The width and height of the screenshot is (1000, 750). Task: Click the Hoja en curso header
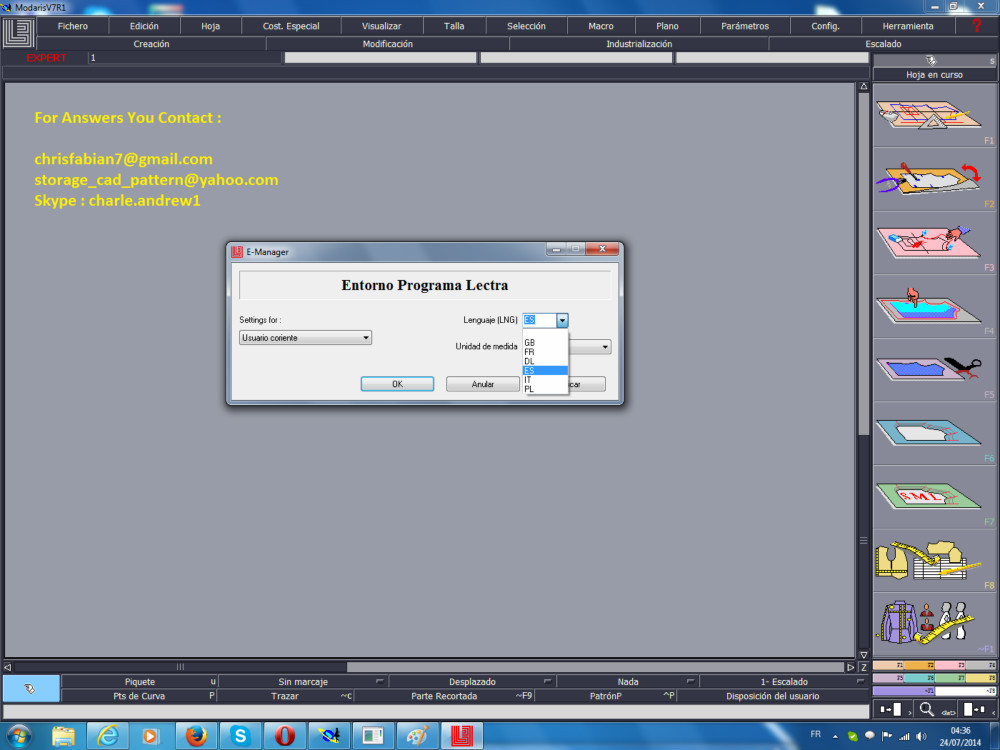point(934,75)
